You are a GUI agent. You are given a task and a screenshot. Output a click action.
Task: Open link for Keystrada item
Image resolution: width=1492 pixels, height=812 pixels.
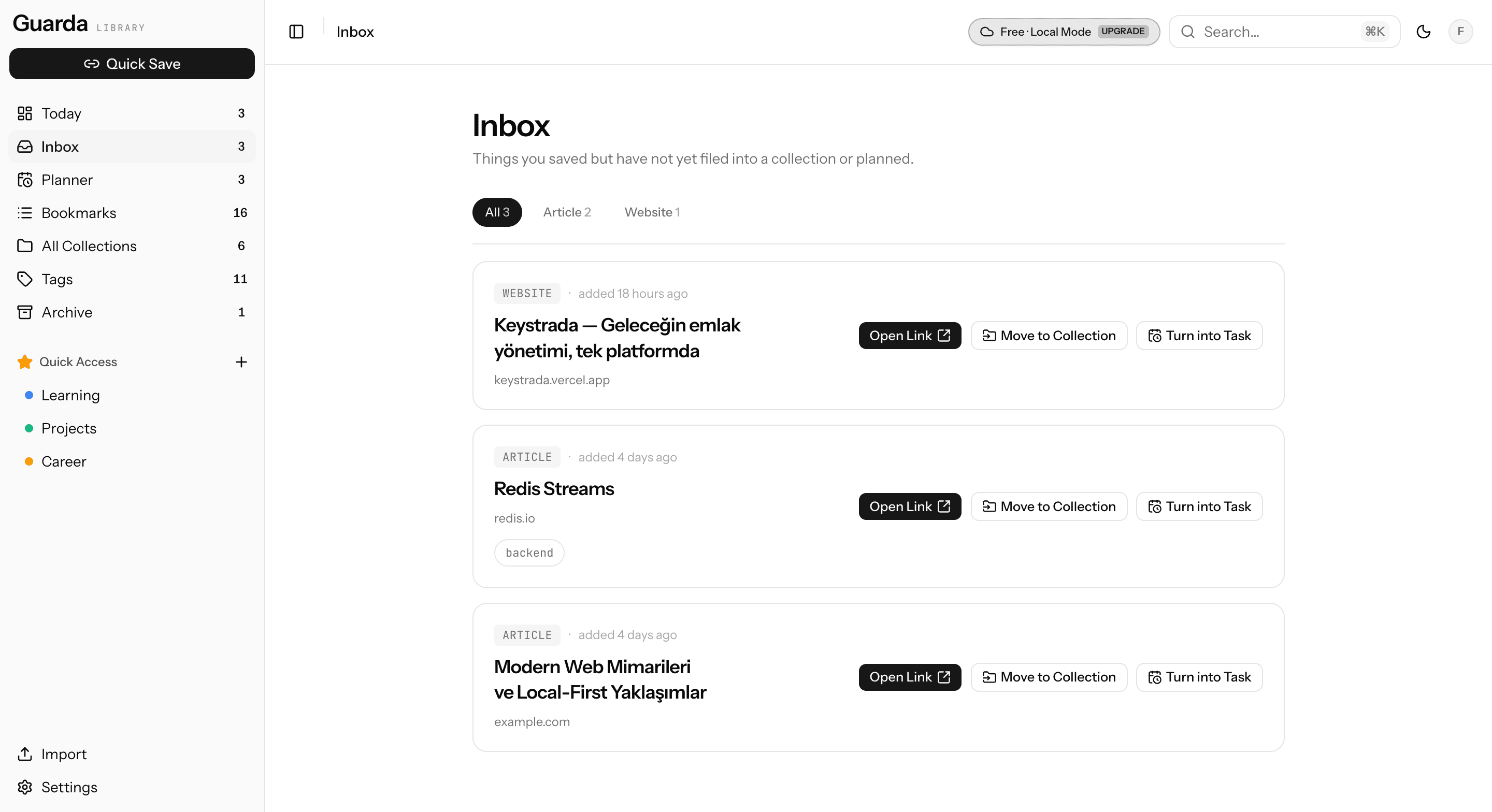click(x=909, y=336)
